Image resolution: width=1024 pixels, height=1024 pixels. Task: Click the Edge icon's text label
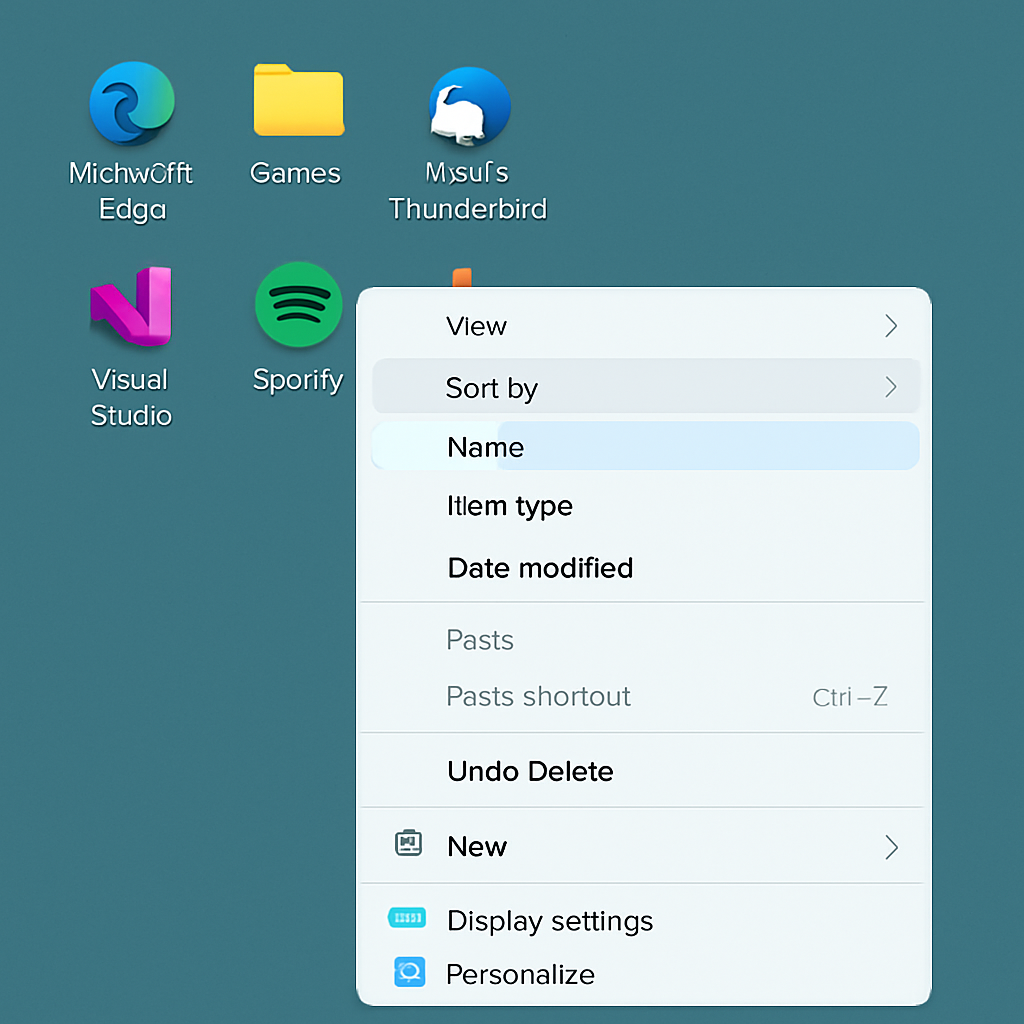coord(131,191)
